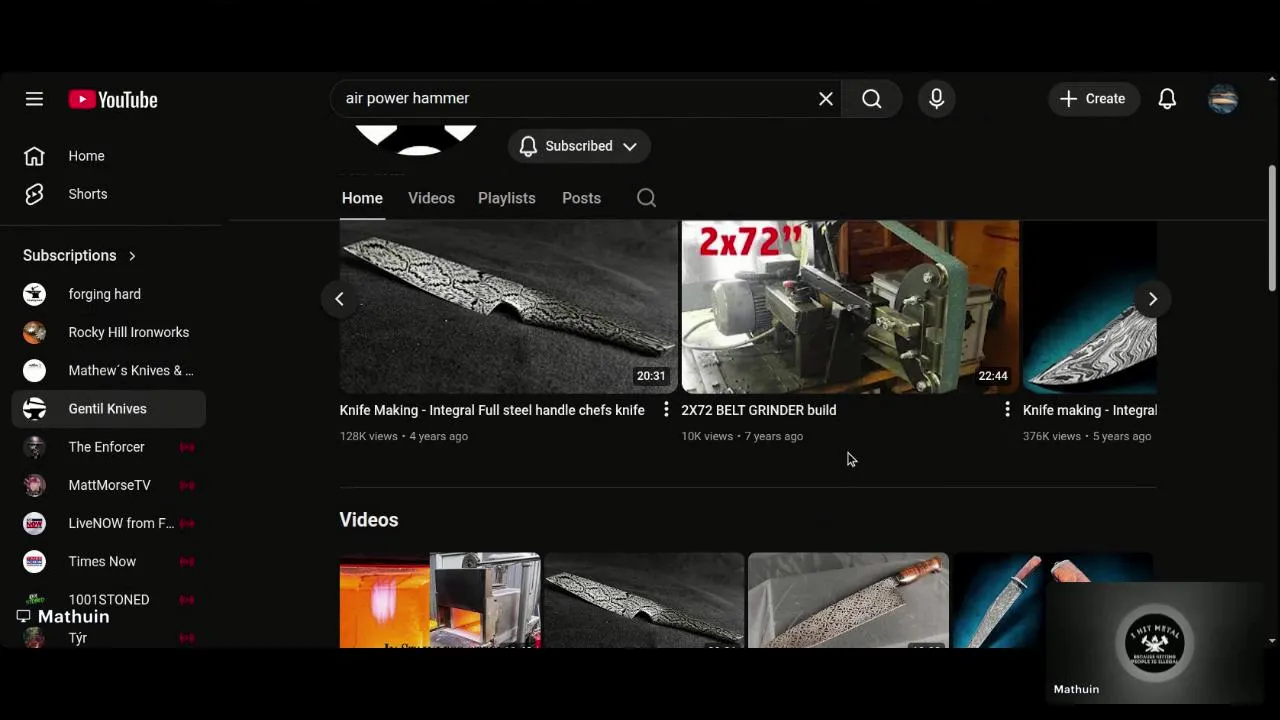Open options for Belt Grinder video
This screenshot has width=1280, height=720.
pyautogui.click(x=1007, y=409)
